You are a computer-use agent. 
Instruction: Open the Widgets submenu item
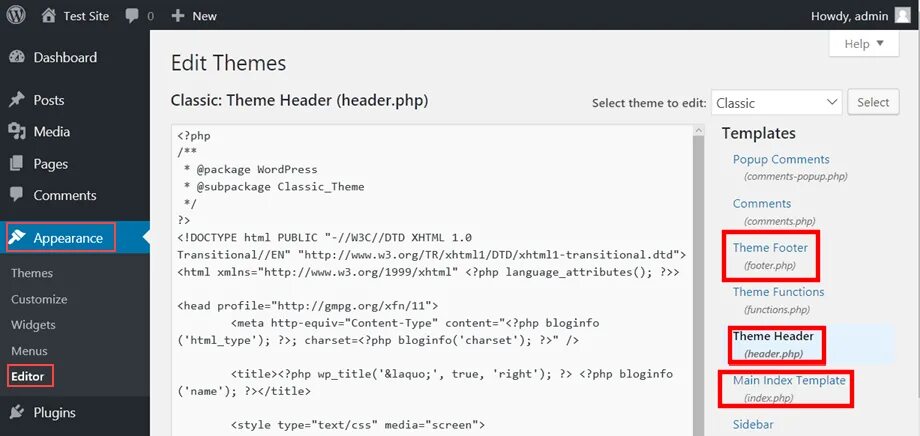[x=33, y=325]
